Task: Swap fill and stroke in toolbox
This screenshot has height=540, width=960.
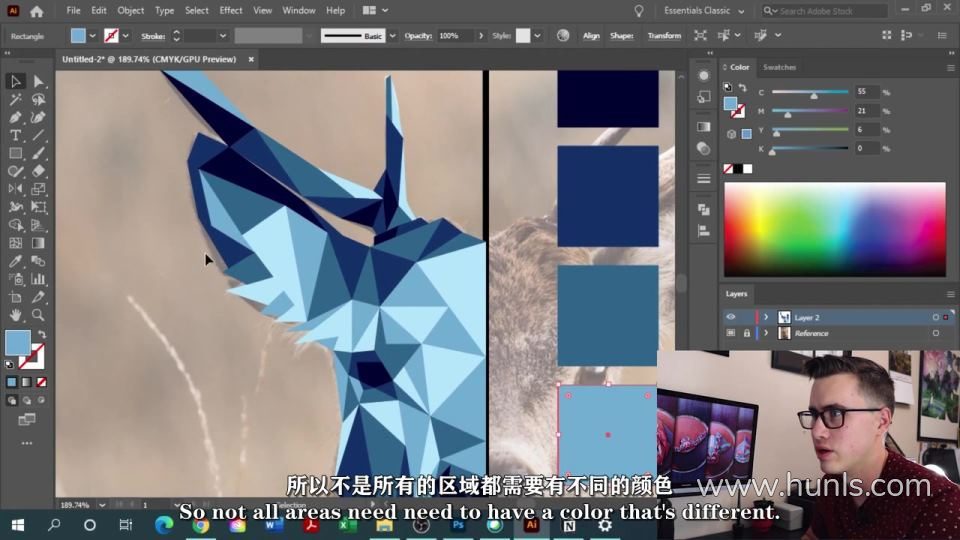Action: [42, 334]
